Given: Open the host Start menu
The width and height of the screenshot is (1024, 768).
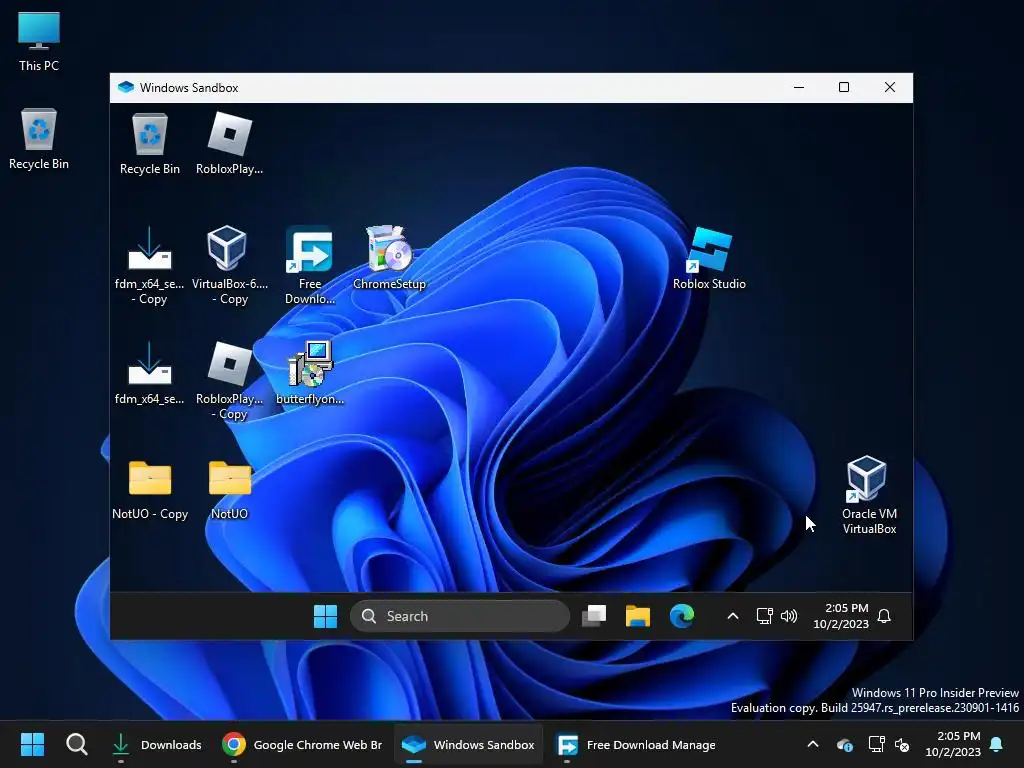Looking at the screenshot, I should (x=32, y=744).
